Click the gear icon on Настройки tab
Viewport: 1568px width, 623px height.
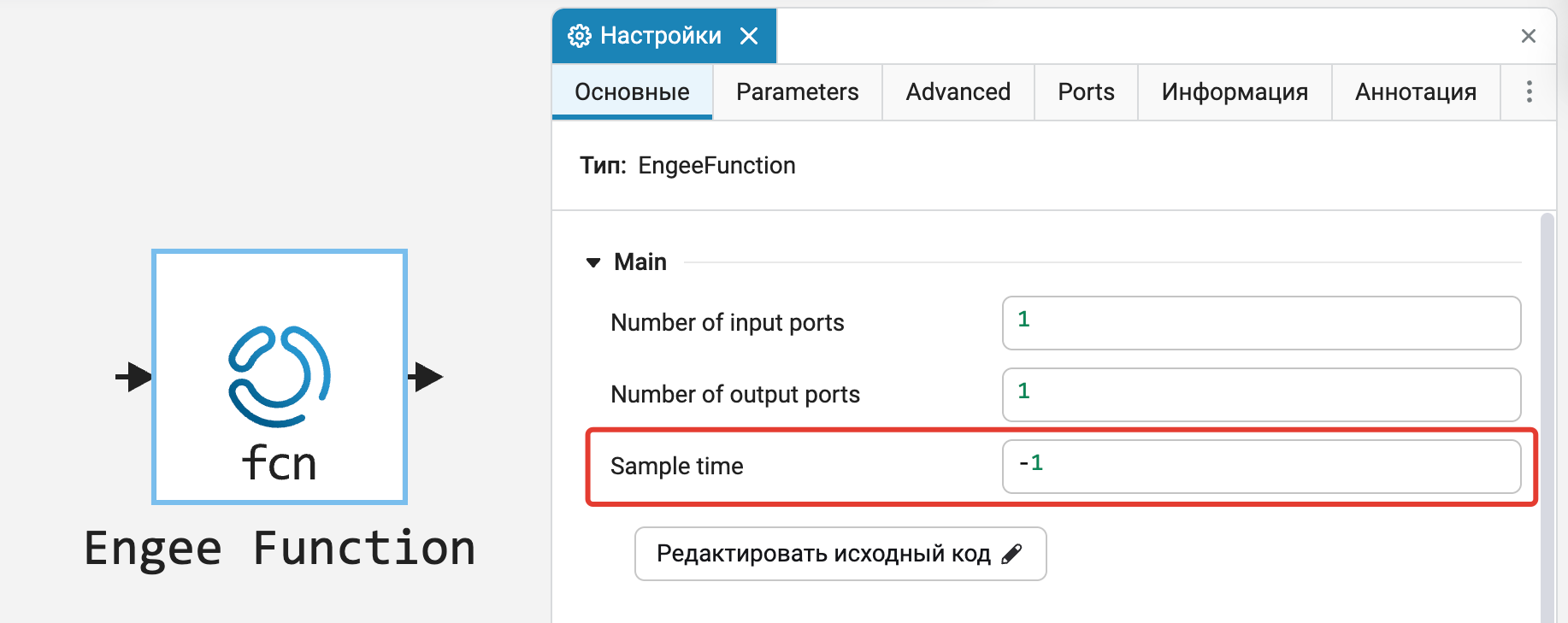click(580, 36)
